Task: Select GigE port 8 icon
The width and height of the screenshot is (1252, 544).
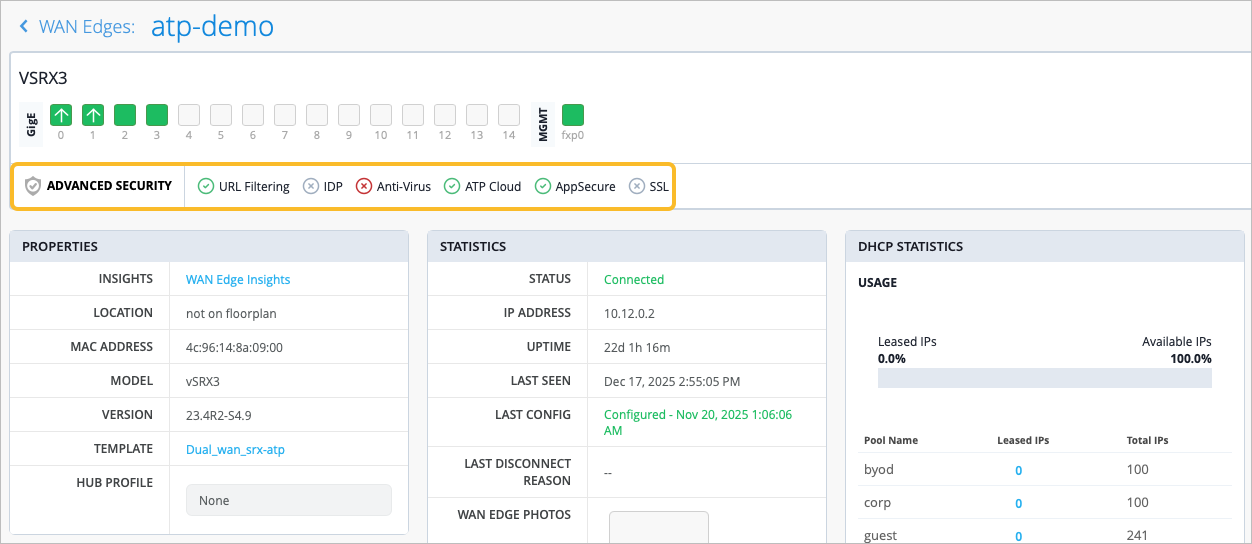Action: pos(317,115)
